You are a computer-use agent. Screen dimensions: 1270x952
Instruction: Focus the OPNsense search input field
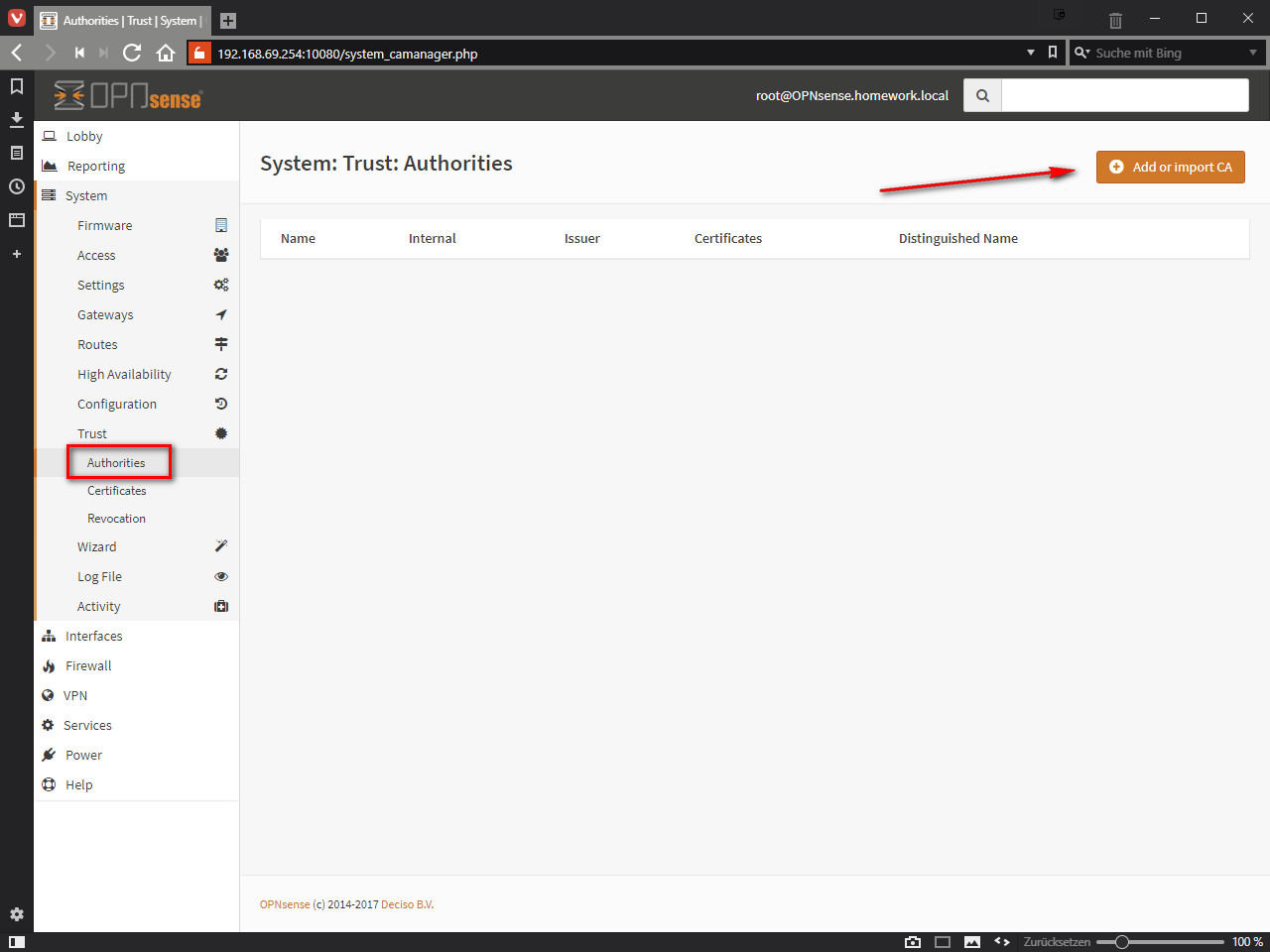(1125, 95)
